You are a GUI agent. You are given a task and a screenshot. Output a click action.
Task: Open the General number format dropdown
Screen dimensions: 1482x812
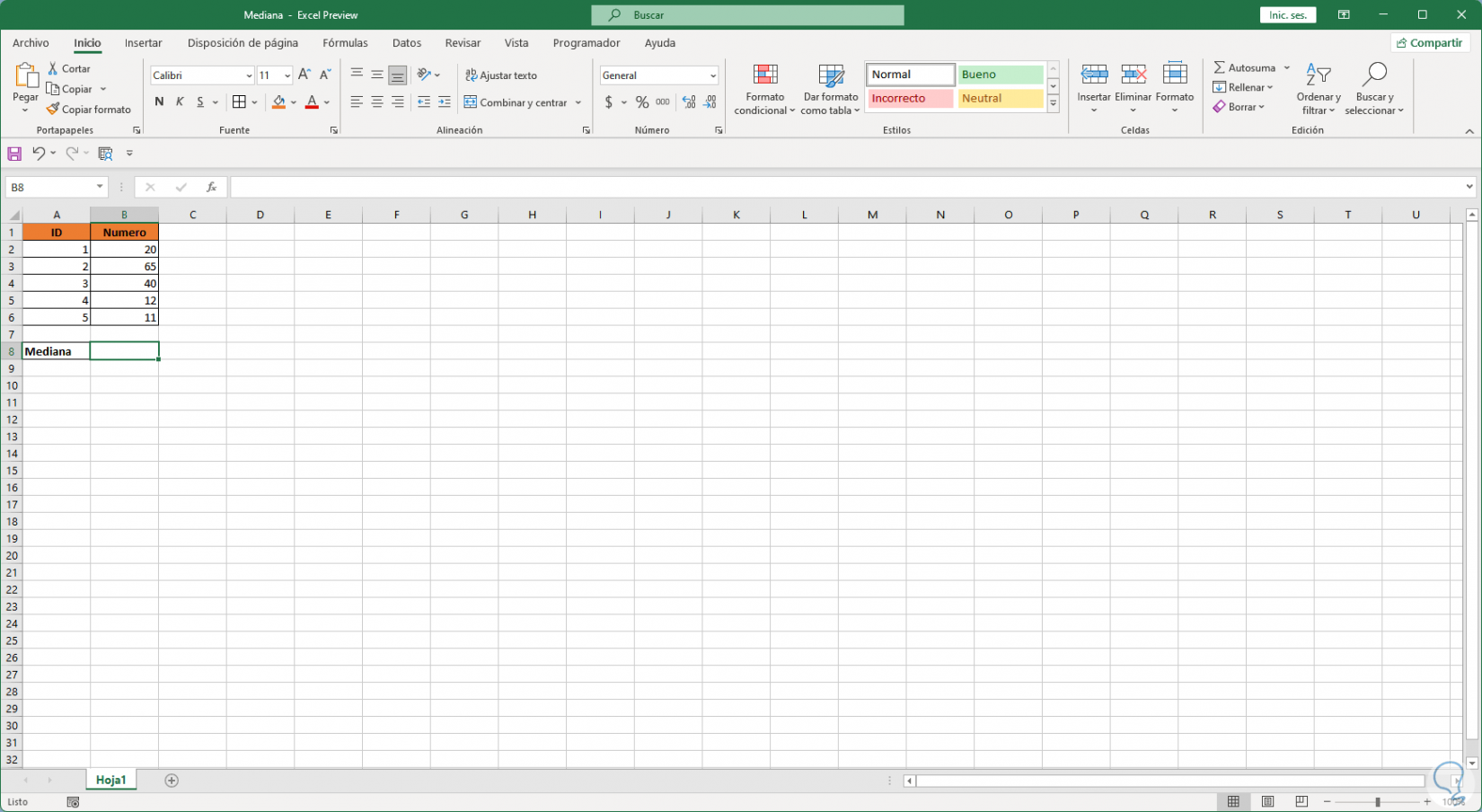(713, 75)
